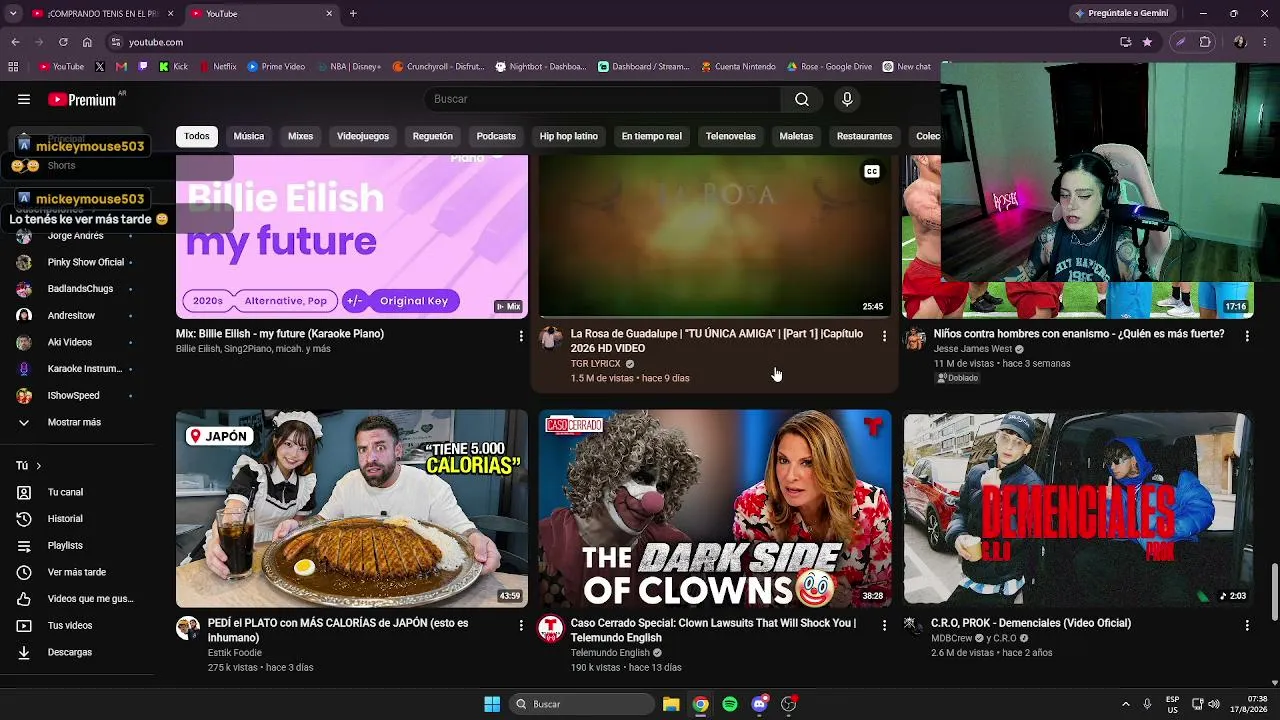Expand the Tú section chevron

click(39, 466)
